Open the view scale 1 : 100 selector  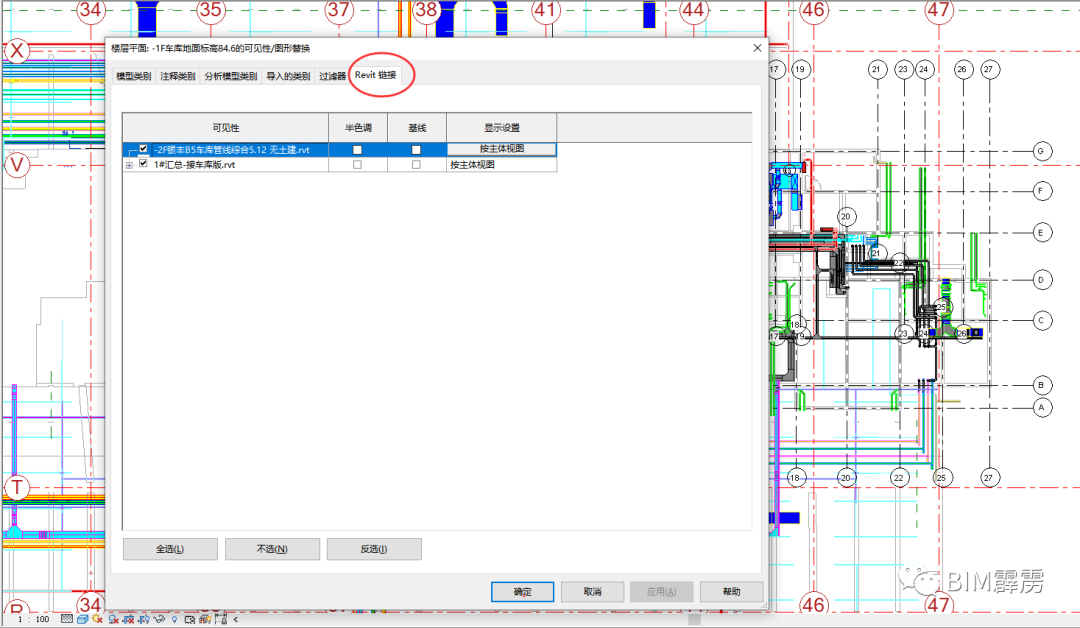[34, 619]
